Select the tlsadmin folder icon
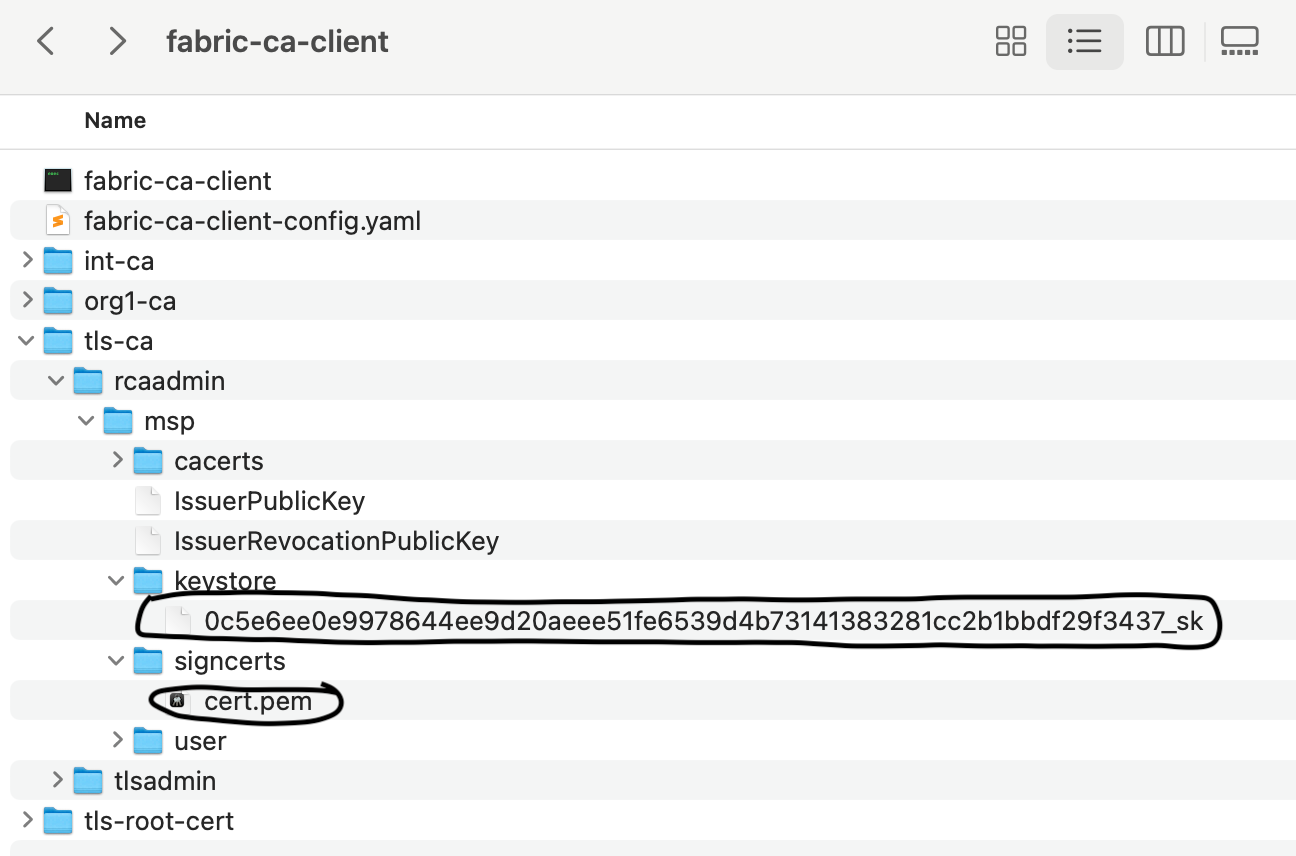The image size is (1296, 856). pos(89,781)
